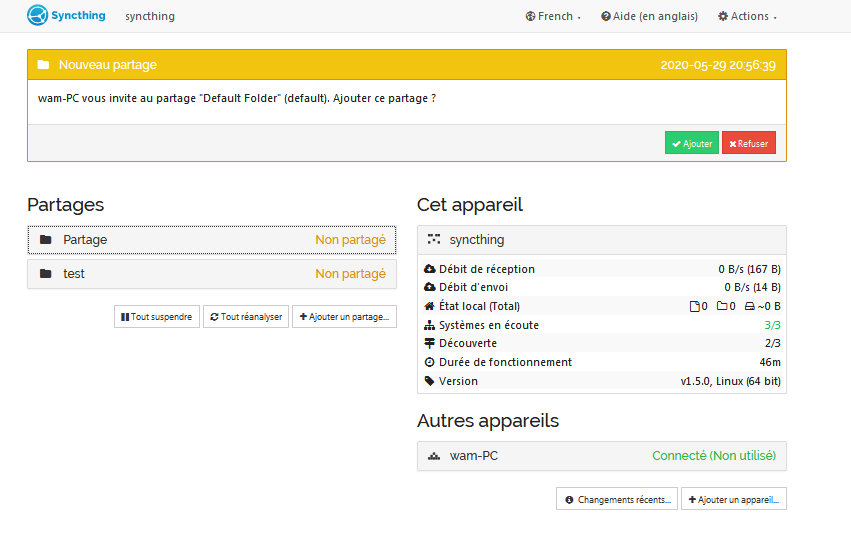This screenshot has width=851, height=533.
Task: Expand the Partage folder panel
Action: pyautogui.click(x=212, y=240)
